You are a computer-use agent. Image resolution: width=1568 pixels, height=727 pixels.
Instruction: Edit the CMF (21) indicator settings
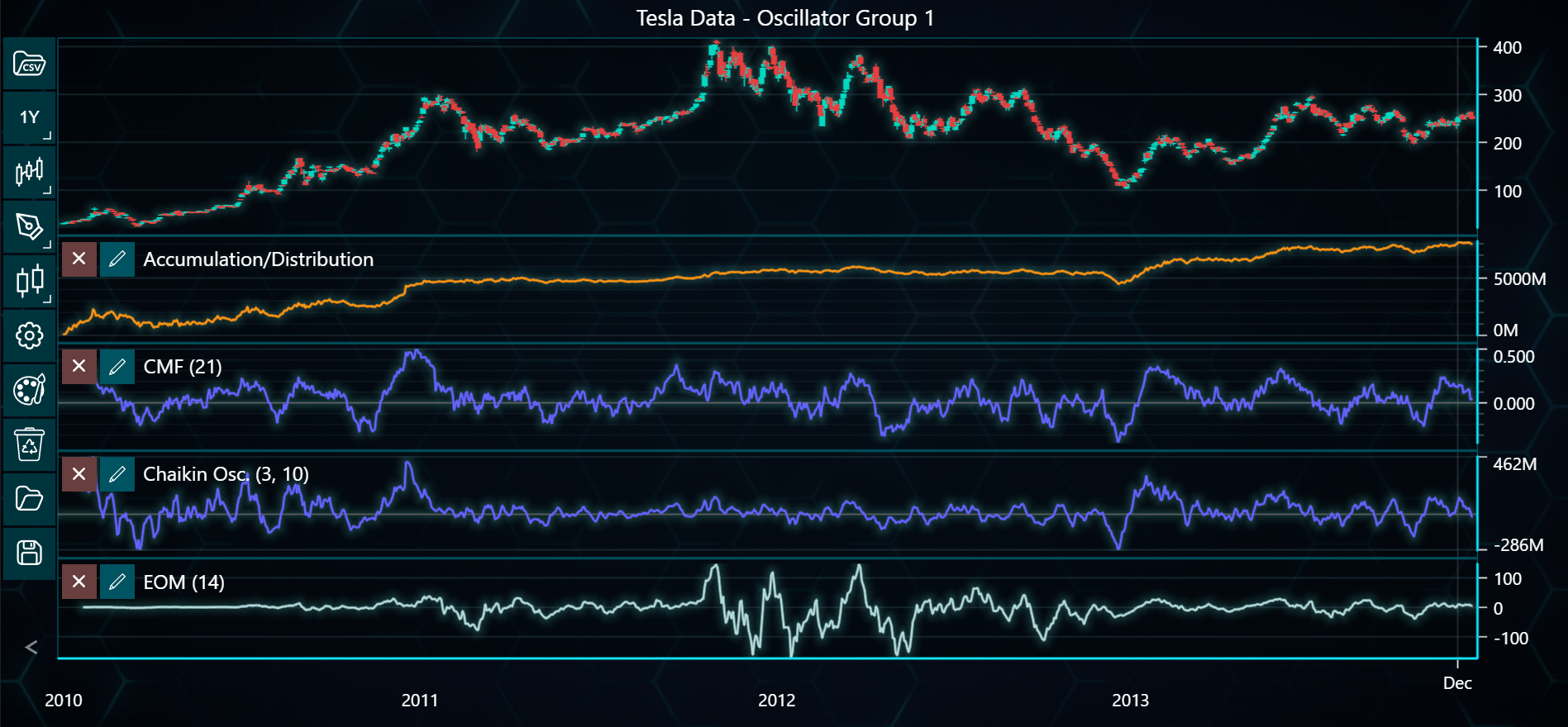coord(117,367)
